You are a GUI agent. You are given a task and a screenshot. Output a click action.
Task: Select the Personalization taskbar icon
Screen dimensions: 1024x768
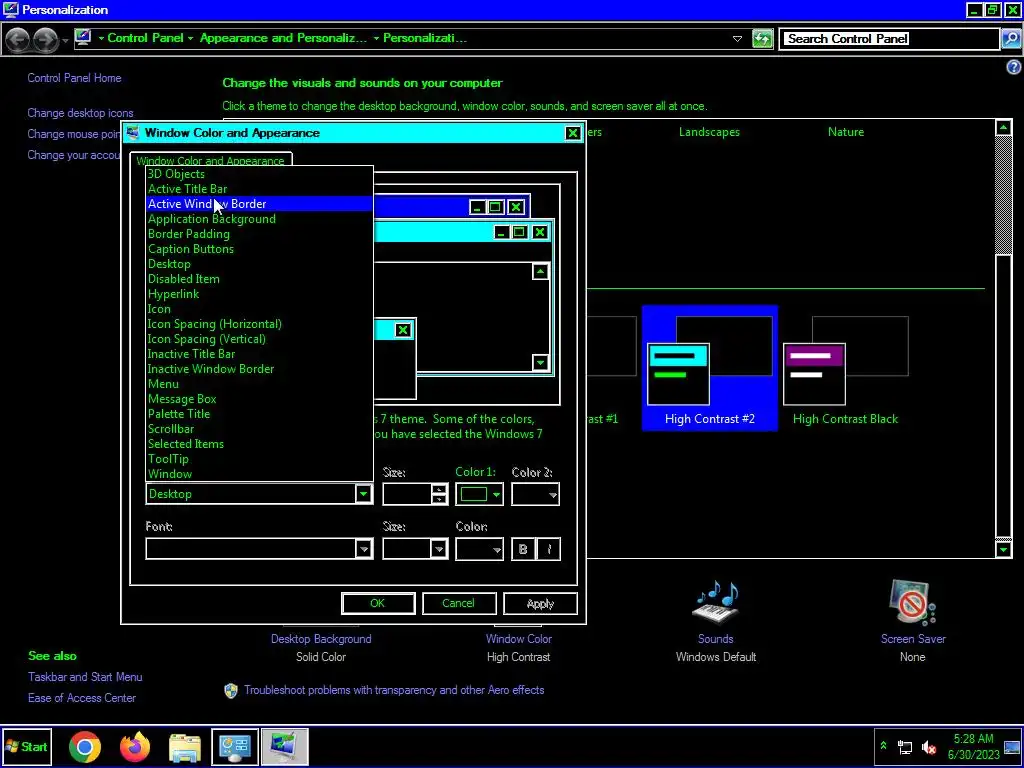click(x=285, y=747)
